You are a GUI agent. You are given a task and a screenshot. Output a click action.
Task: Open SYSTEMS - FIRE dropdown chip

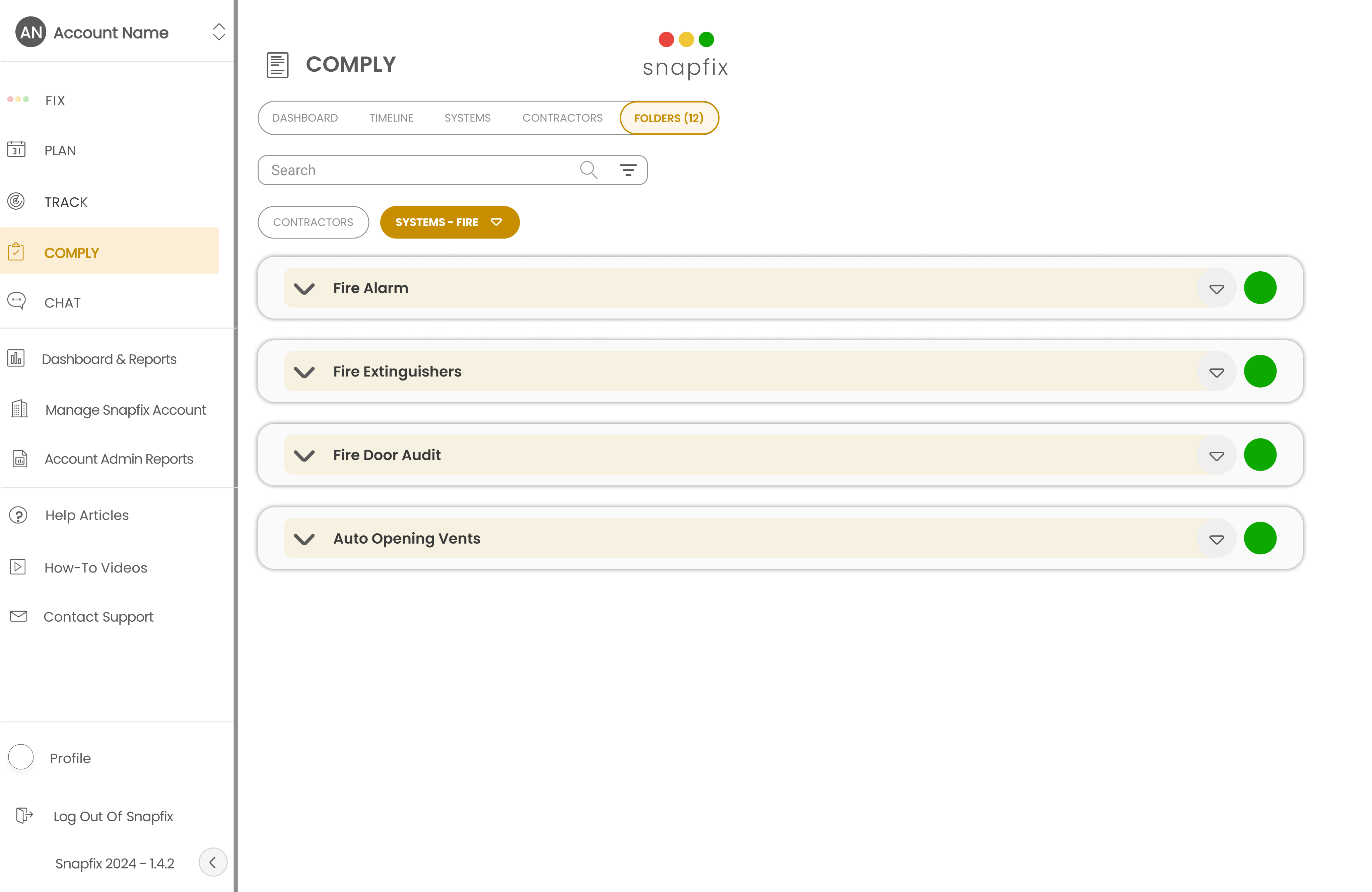coord(449,222)
